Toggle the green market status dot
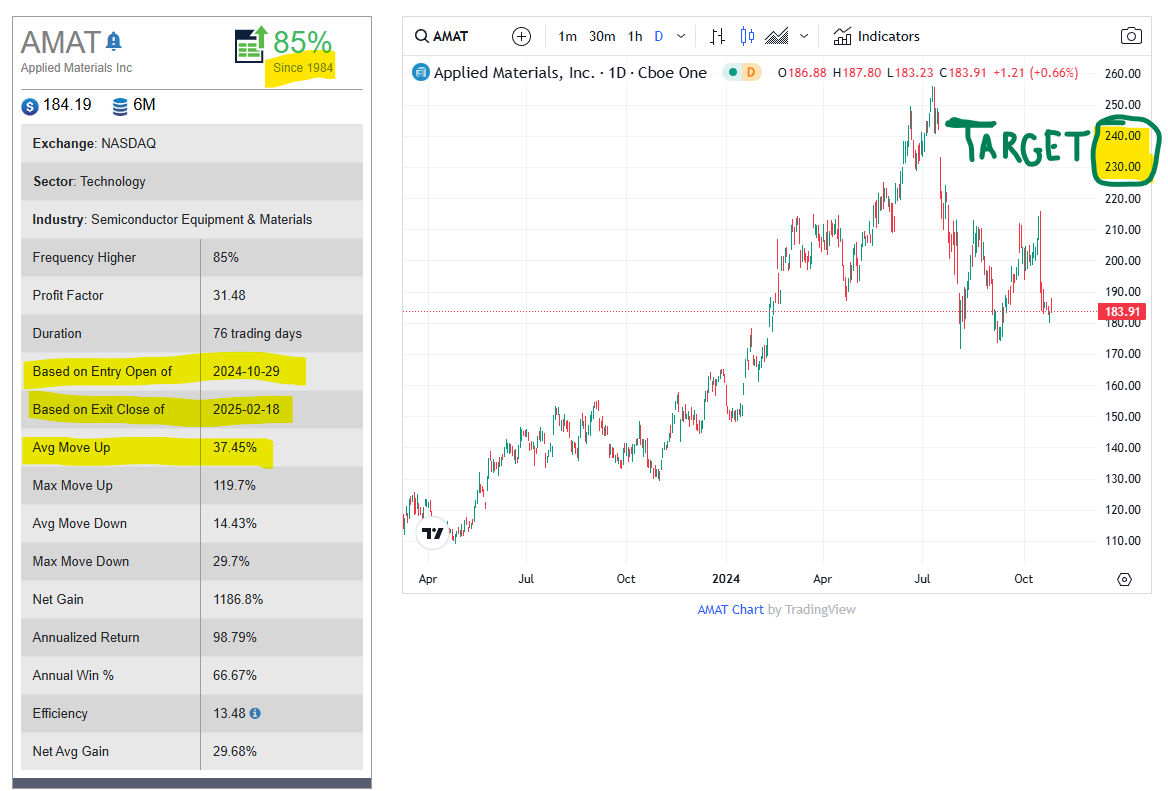 point(733,72)
